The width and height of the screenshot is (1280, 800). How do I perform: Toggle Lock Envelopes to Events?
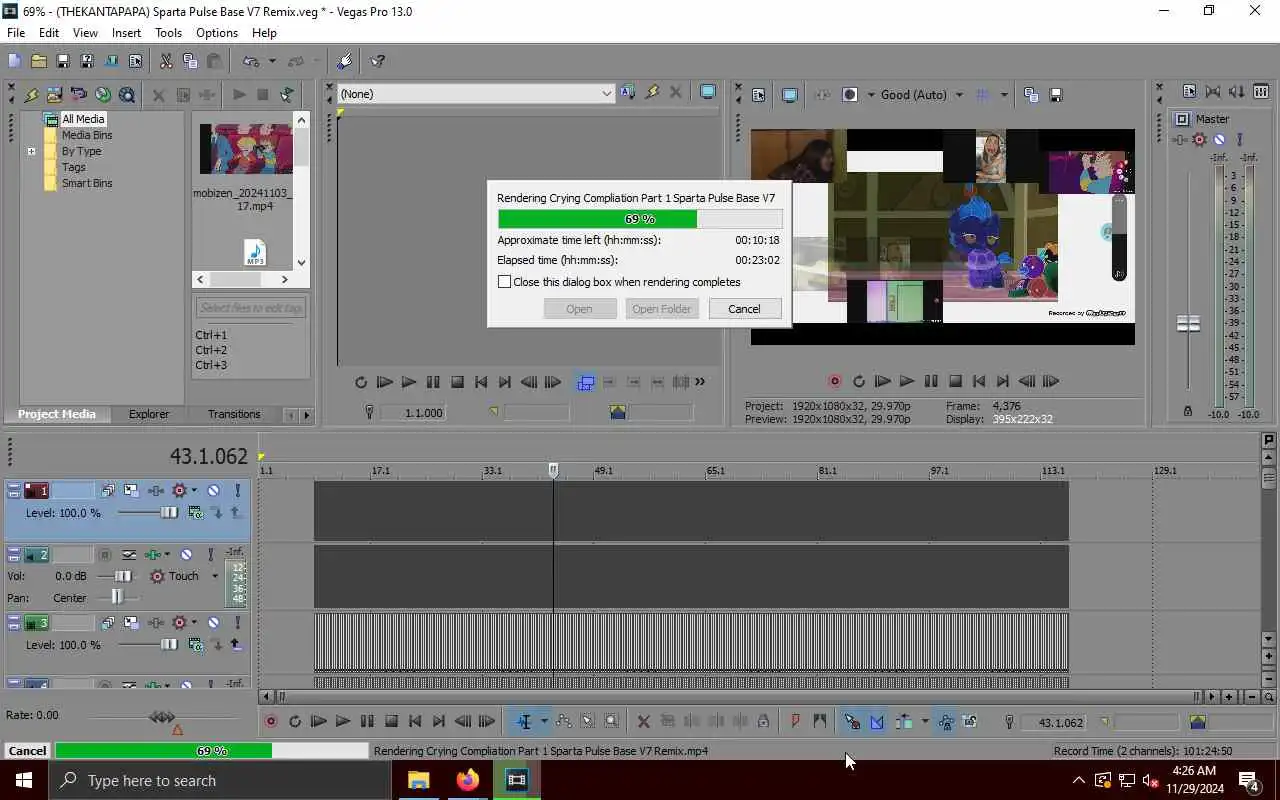point(945,721)
